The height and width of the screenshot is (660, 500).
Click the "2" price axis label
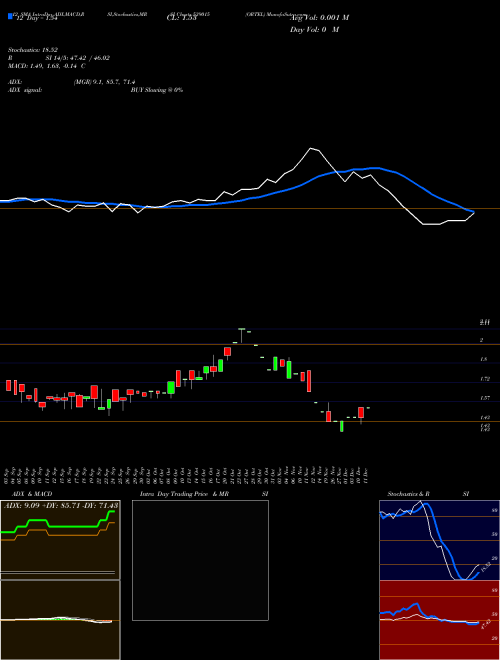[x=481, y=340]
